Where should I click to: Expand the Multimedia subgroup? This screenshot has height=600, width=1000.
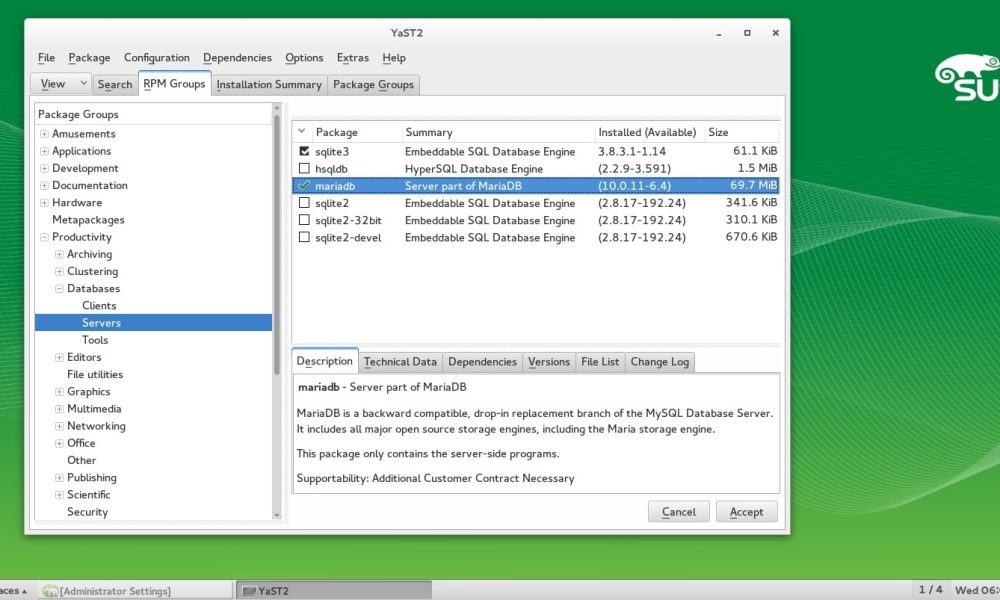tap(59, 409)
